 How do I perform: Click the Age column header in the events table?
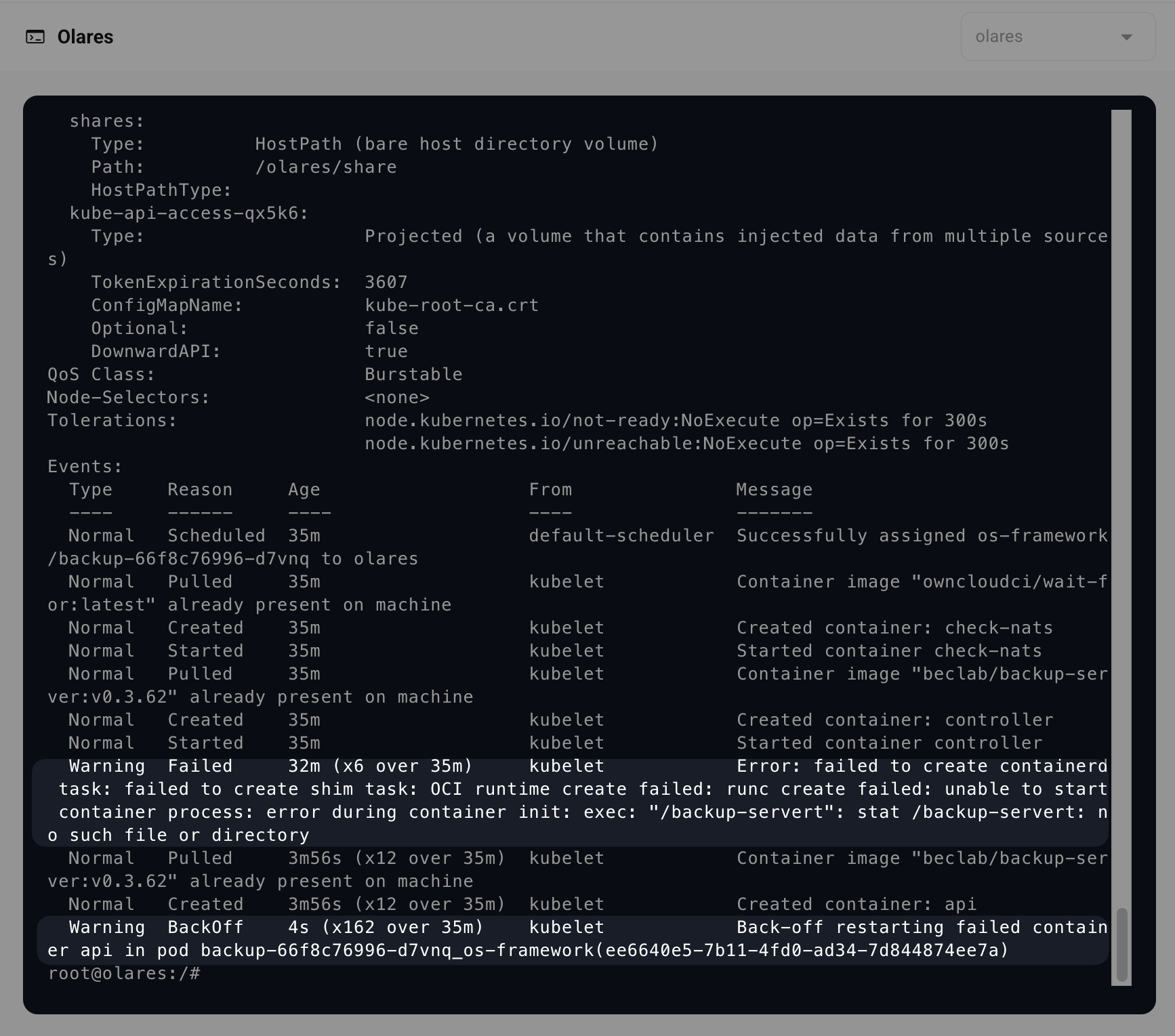(x=304, y=490)
